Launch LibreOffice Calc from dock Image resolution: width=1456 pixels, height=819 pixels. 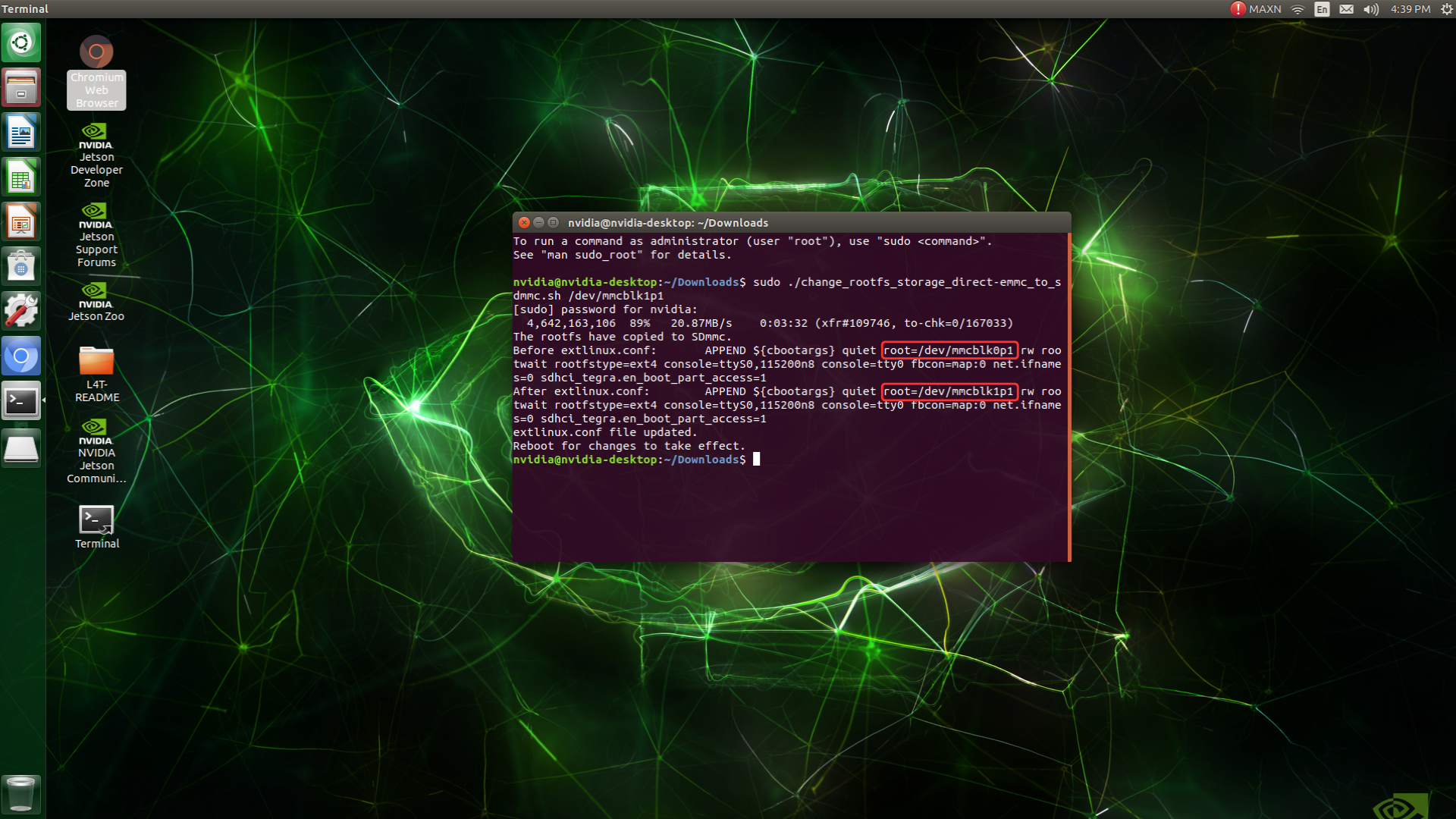[x=21, y=177]
